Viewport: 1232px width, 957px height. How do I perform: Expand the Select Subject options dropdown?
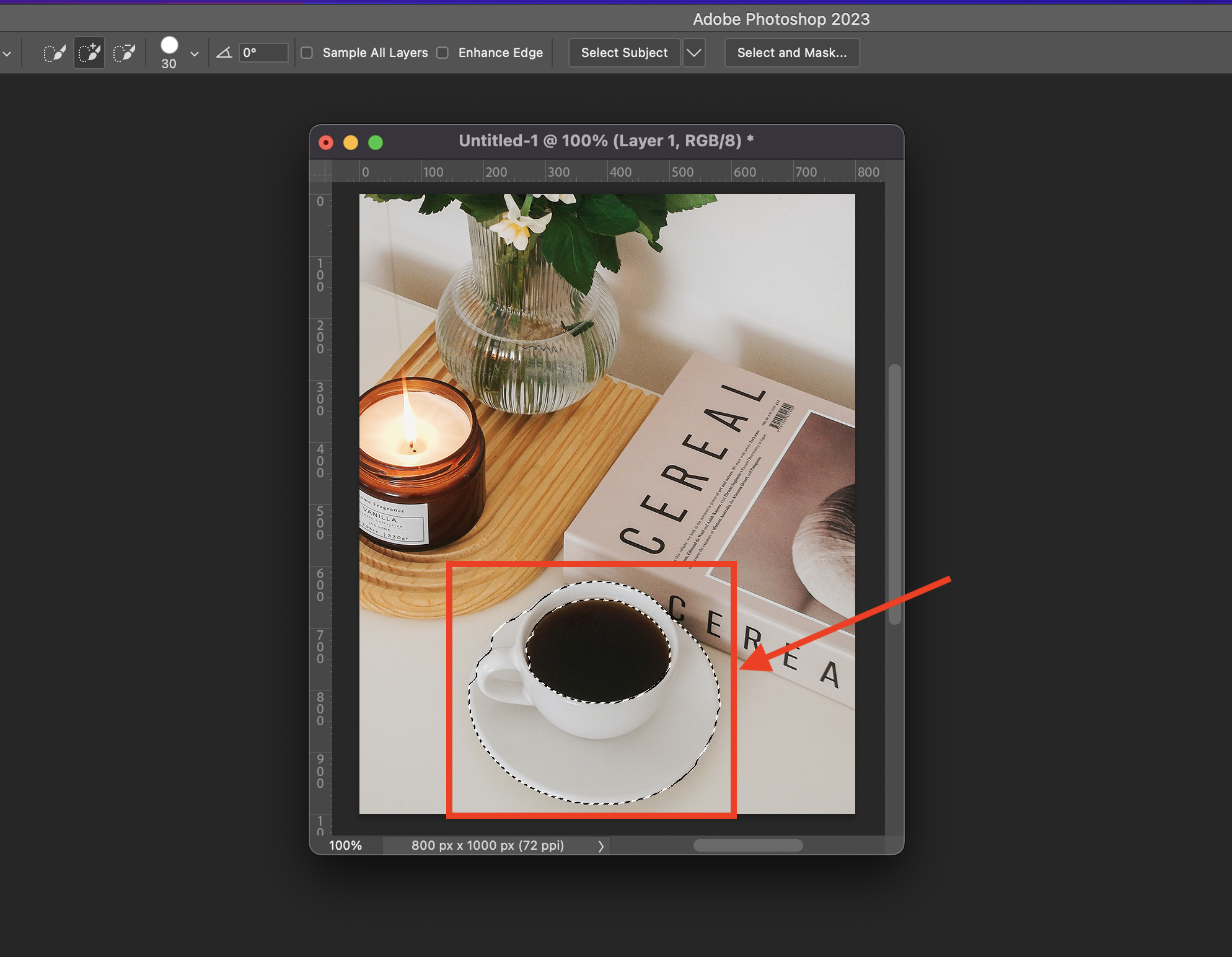click(x=694, y=53)
